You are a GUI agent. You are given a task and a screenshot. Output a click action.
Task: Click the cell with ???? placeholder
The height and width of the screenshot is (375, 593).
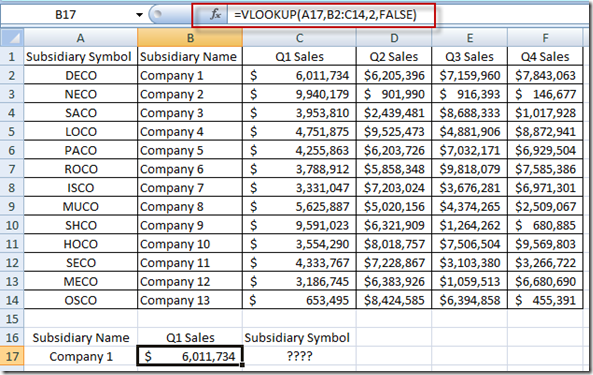(299, 356)
